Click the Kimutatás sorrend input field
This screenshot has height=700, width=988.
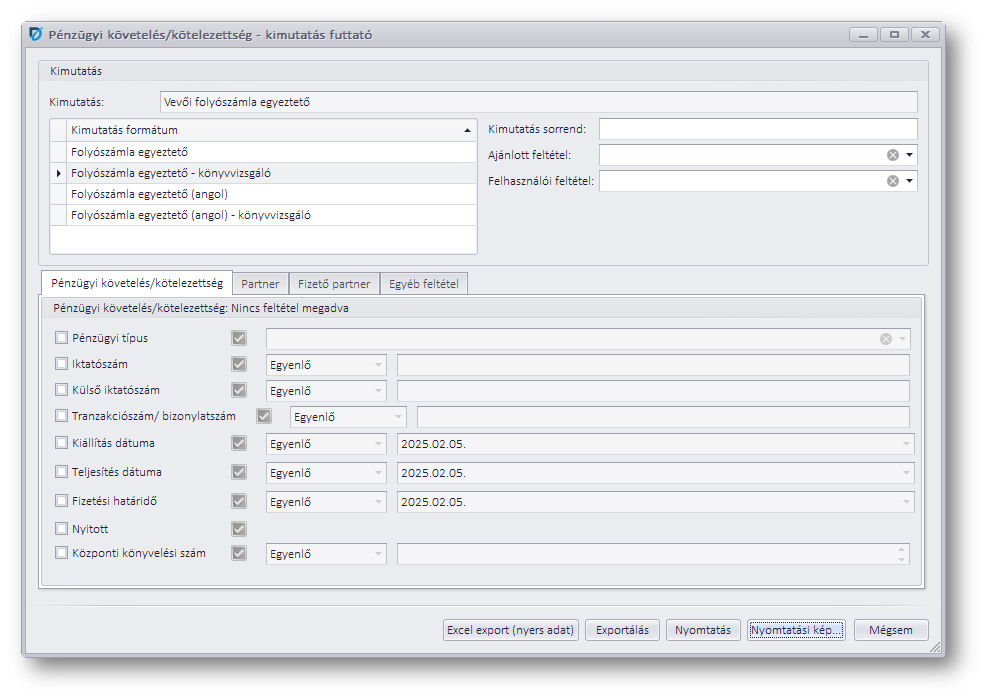pyautogui.click(x=757, y=129)
